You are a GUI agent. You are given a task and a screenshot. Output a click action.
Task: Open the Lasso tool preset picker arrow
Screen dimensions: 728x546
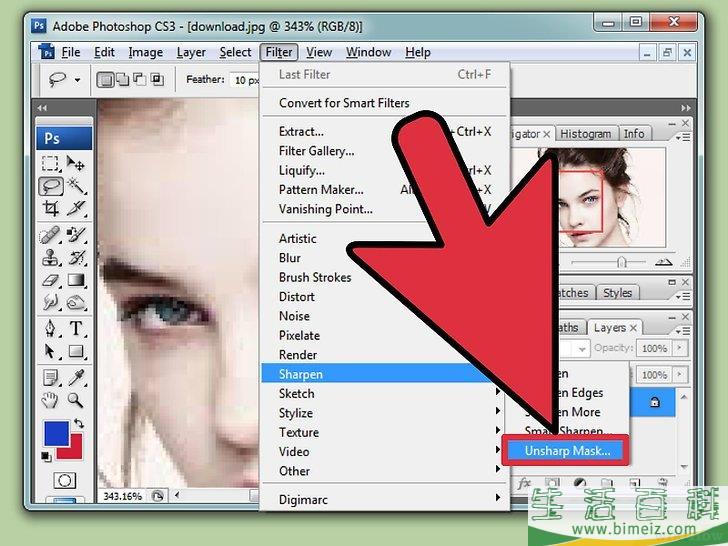pos(77,80)
